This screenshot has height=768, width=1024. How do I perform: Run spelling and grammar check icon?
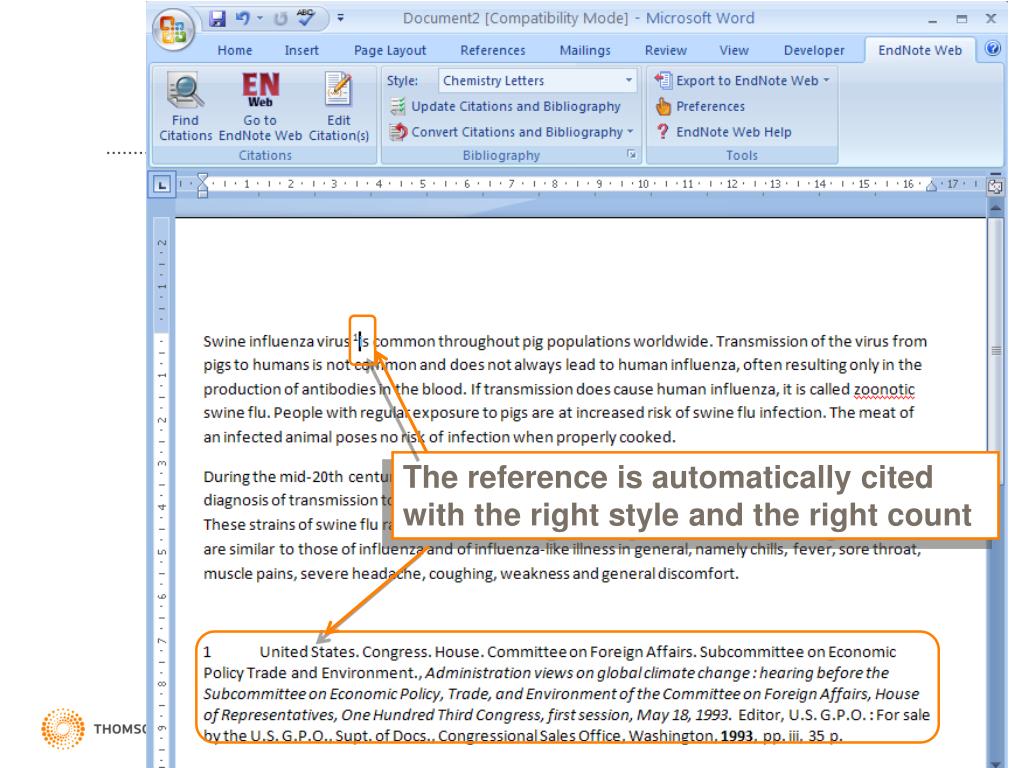point(306,18)
